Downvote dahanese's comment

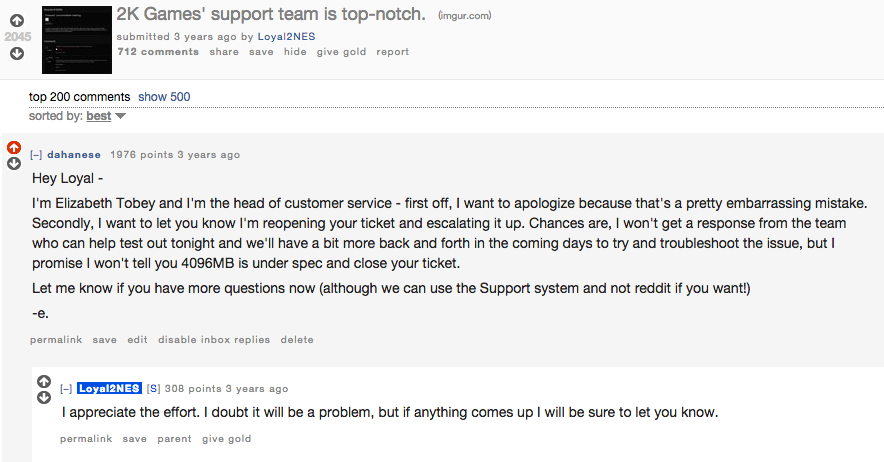(x=14, y=164)
